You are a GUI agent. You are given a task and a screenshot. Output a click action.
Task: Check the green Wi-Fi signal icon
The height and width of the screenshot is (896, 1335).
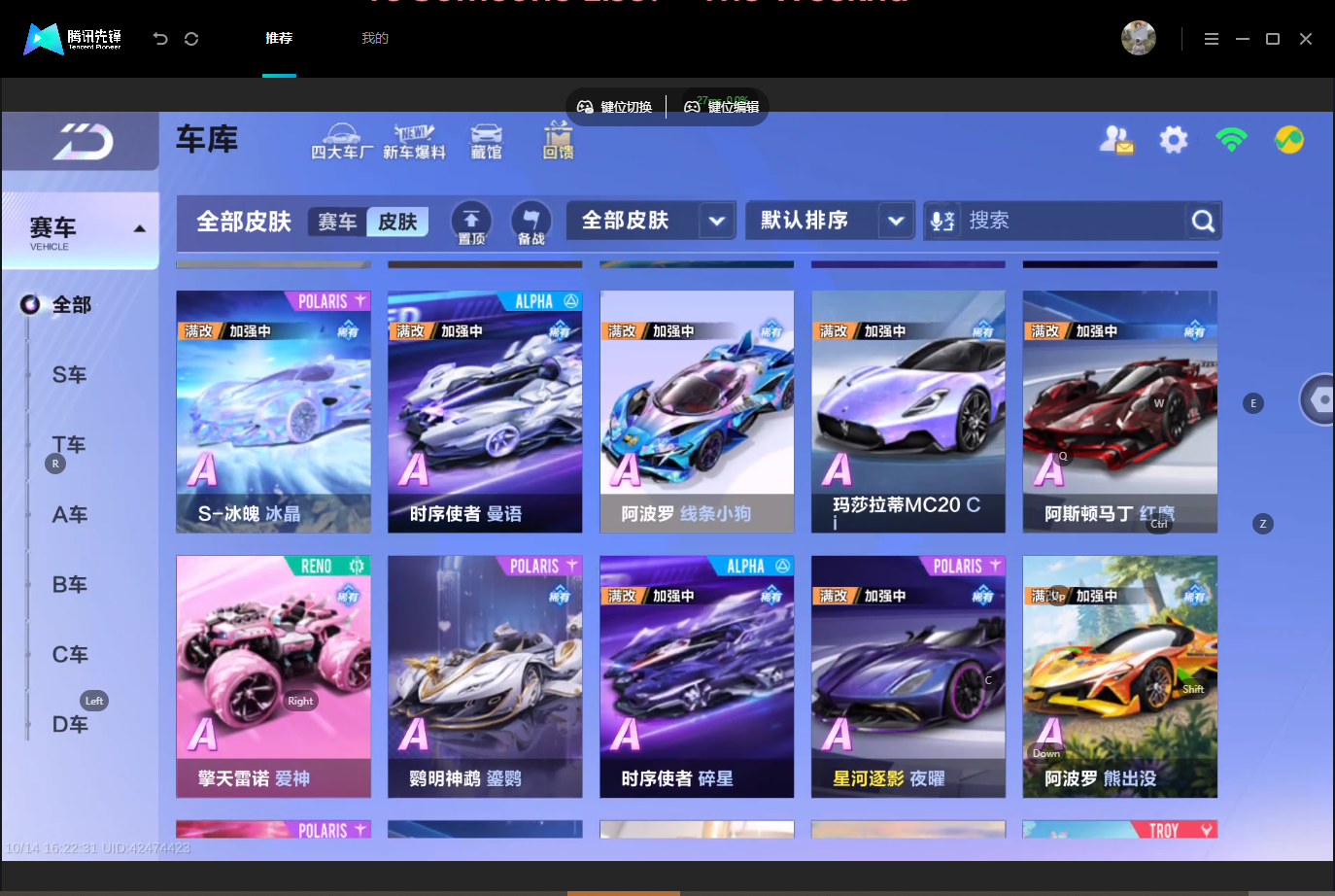point(1231,139)
